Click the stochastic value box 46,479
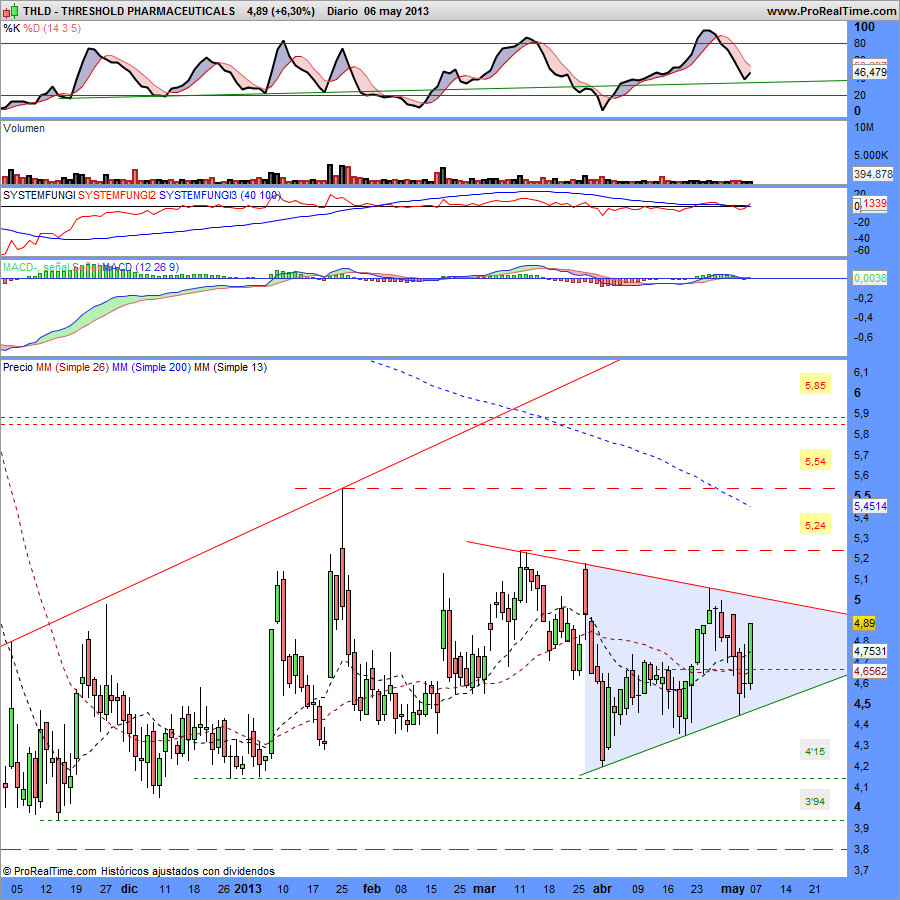This screenshot has width=900, height=900. pos(870,72)
